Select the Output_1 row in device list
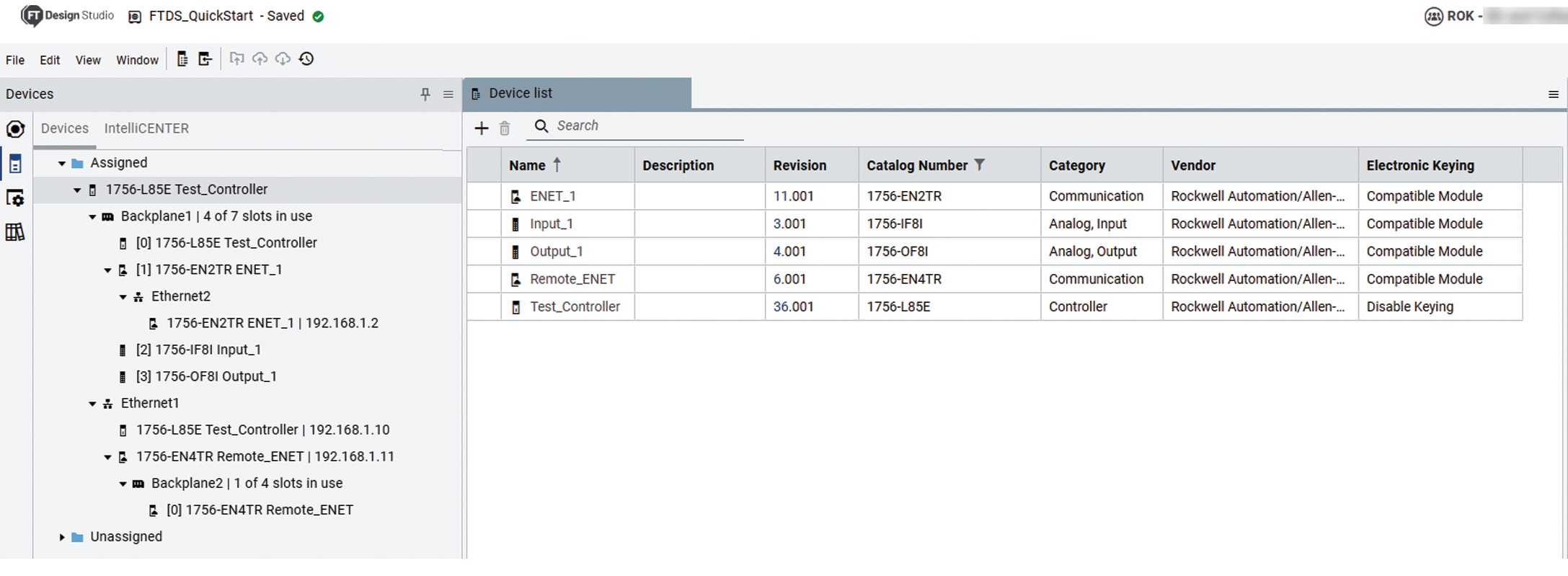Viewport: 1568px width, 576px height. [995, 252]
